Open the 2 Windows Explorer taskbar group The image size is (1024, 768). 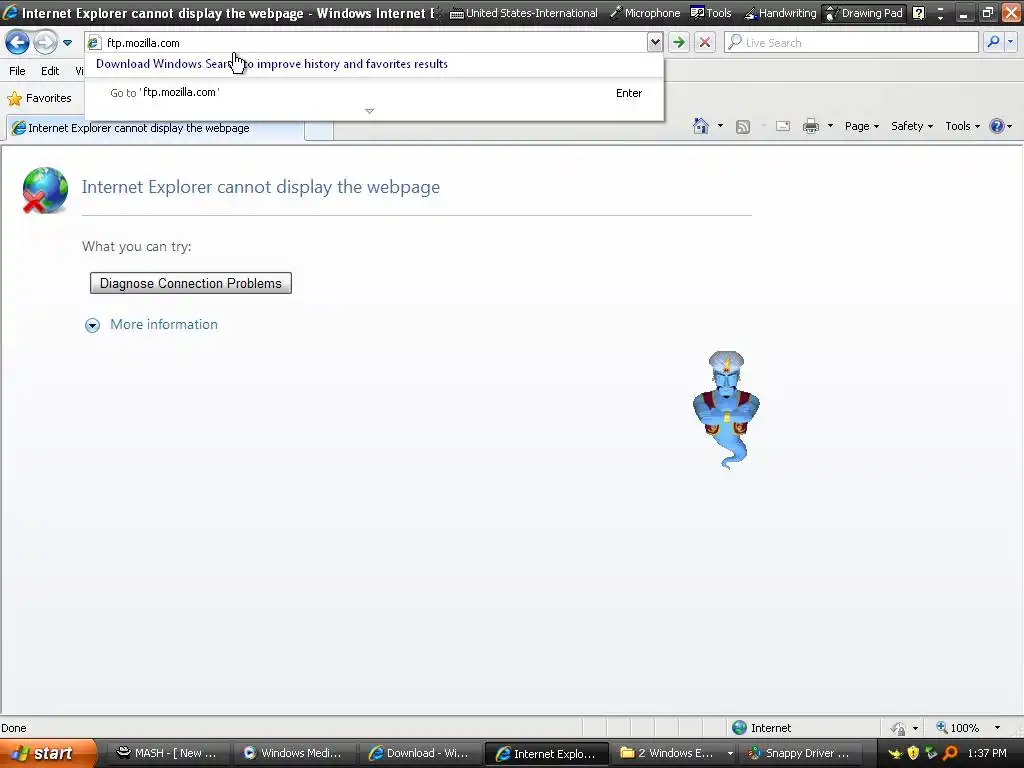point(675,753)
